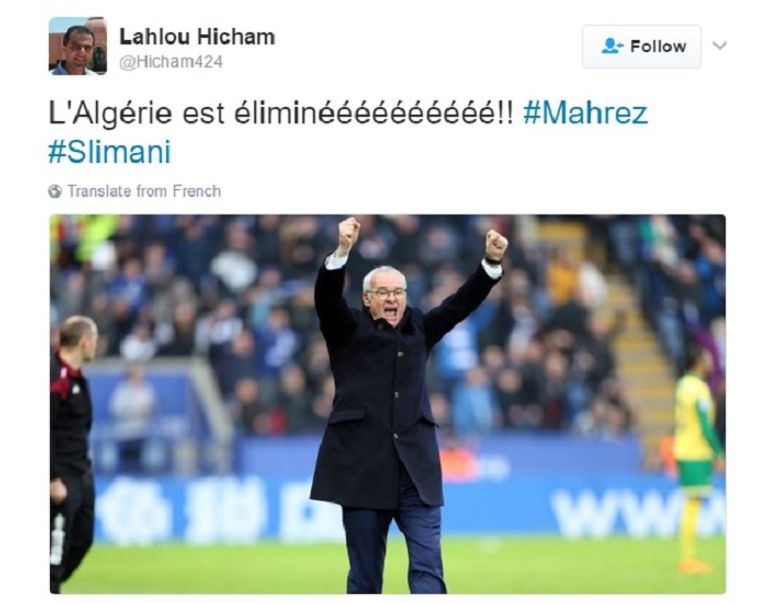This screenshot has width=768, height=603.
Task: Expand the chevron menu beside Follow
Action: pos(719,46)
